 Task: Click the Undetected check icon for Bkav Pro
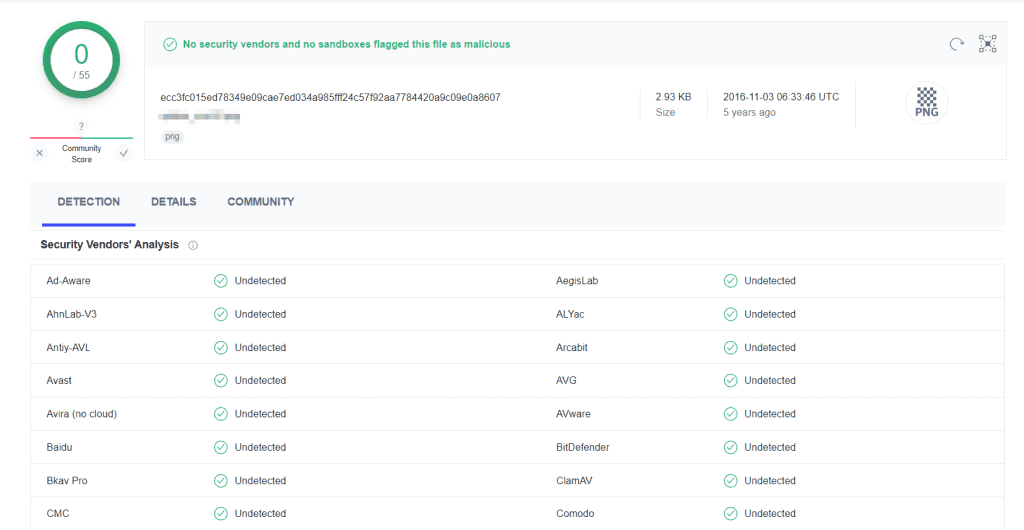point(221,480)
